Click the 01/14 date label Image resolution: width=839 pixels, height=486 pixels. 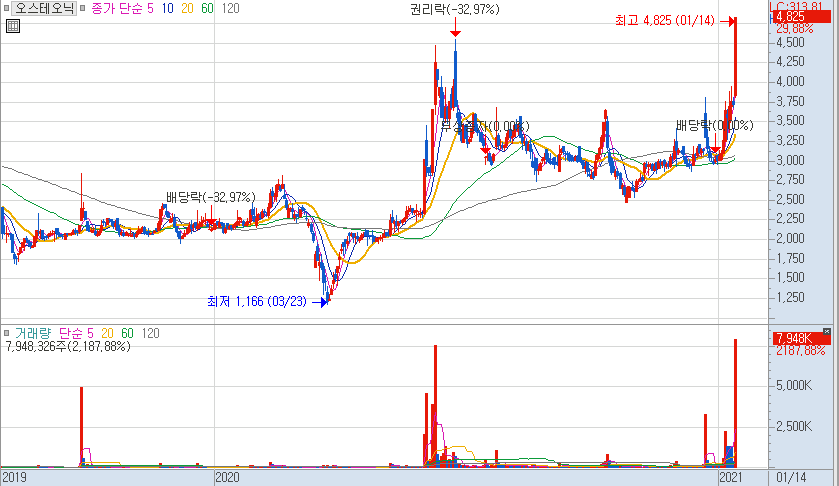[790, 477]
